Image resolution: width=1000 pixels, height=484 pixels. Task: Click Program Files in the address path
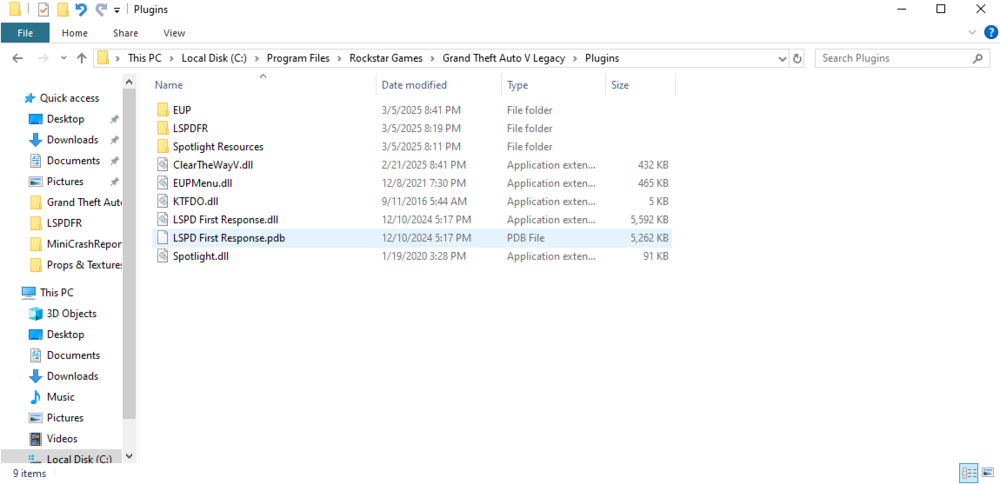(298, 58)
